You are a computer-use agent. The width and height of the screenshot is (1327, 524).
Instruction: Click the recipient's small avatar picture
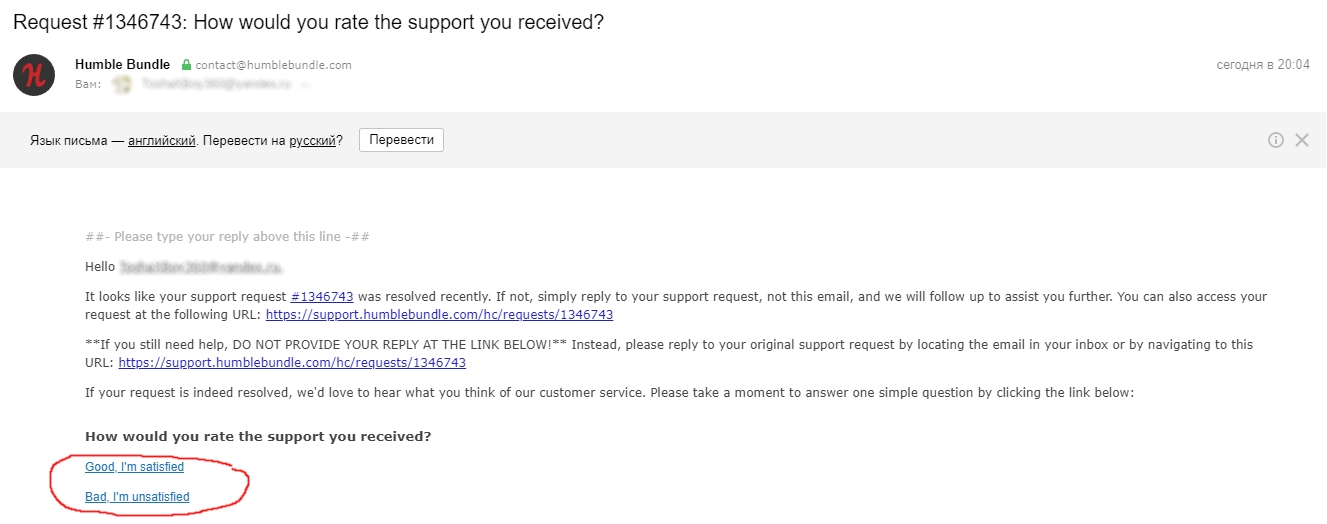[x=122, y=85]
